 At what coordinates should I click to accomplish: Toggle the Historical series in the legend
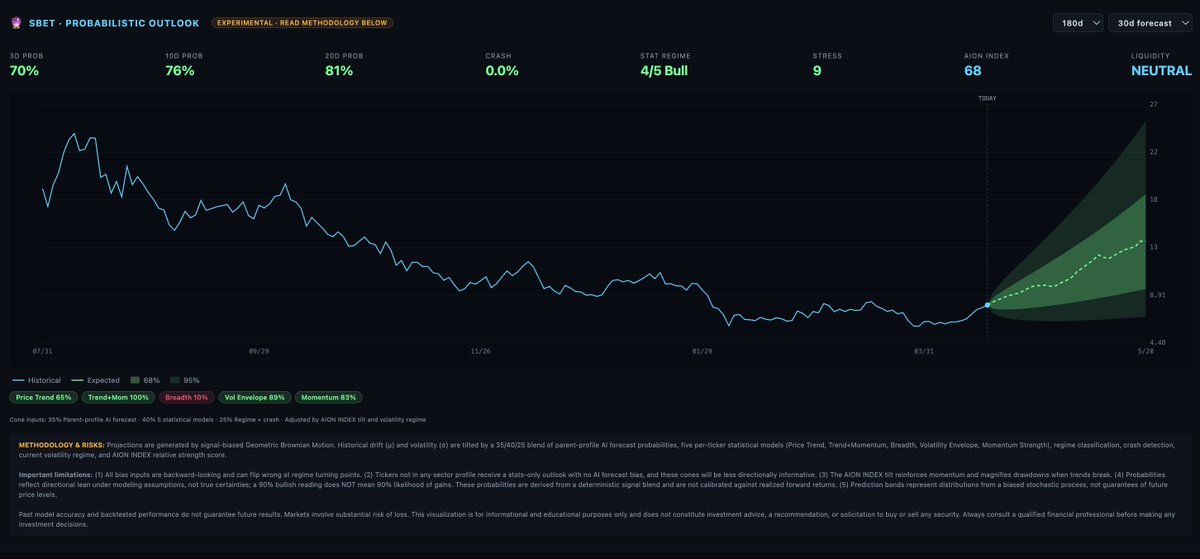click(x=37, y=380)
